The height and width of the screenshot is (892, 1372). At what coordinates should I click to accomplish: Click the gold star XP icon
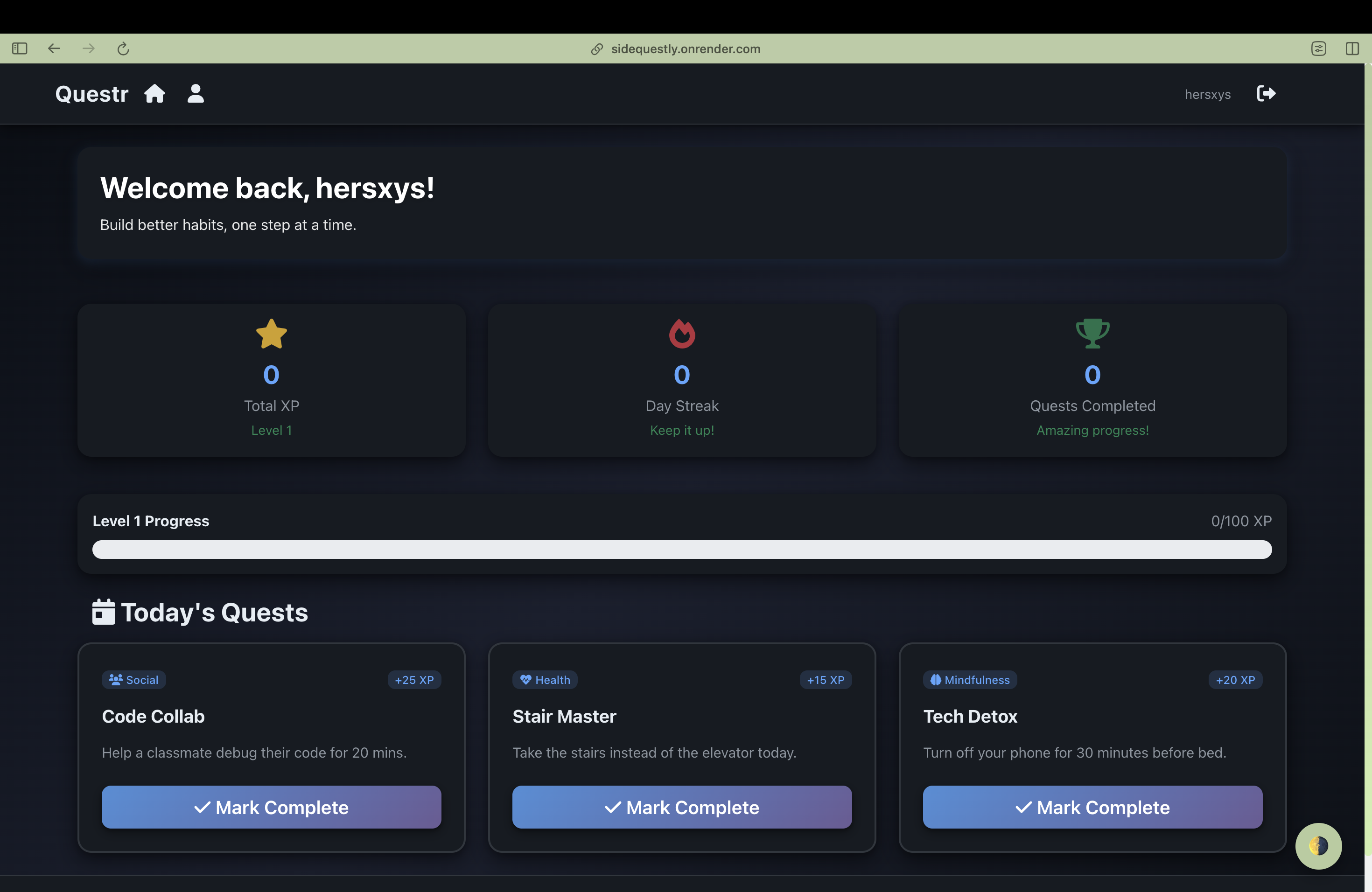point(271,334)
